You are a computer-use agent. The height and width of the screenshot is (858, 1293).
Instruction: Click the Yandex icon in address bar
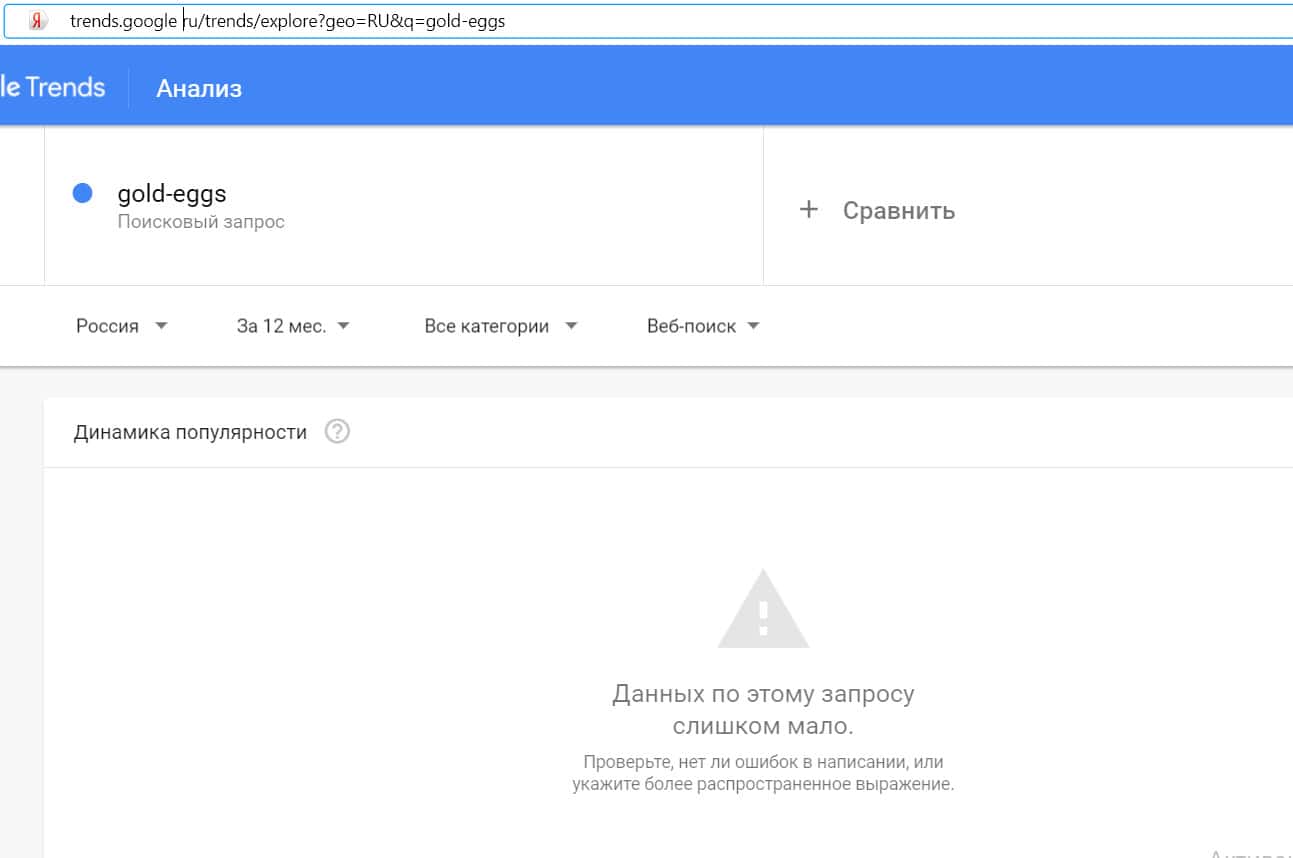pyautogui.click(x=37, y=21)
